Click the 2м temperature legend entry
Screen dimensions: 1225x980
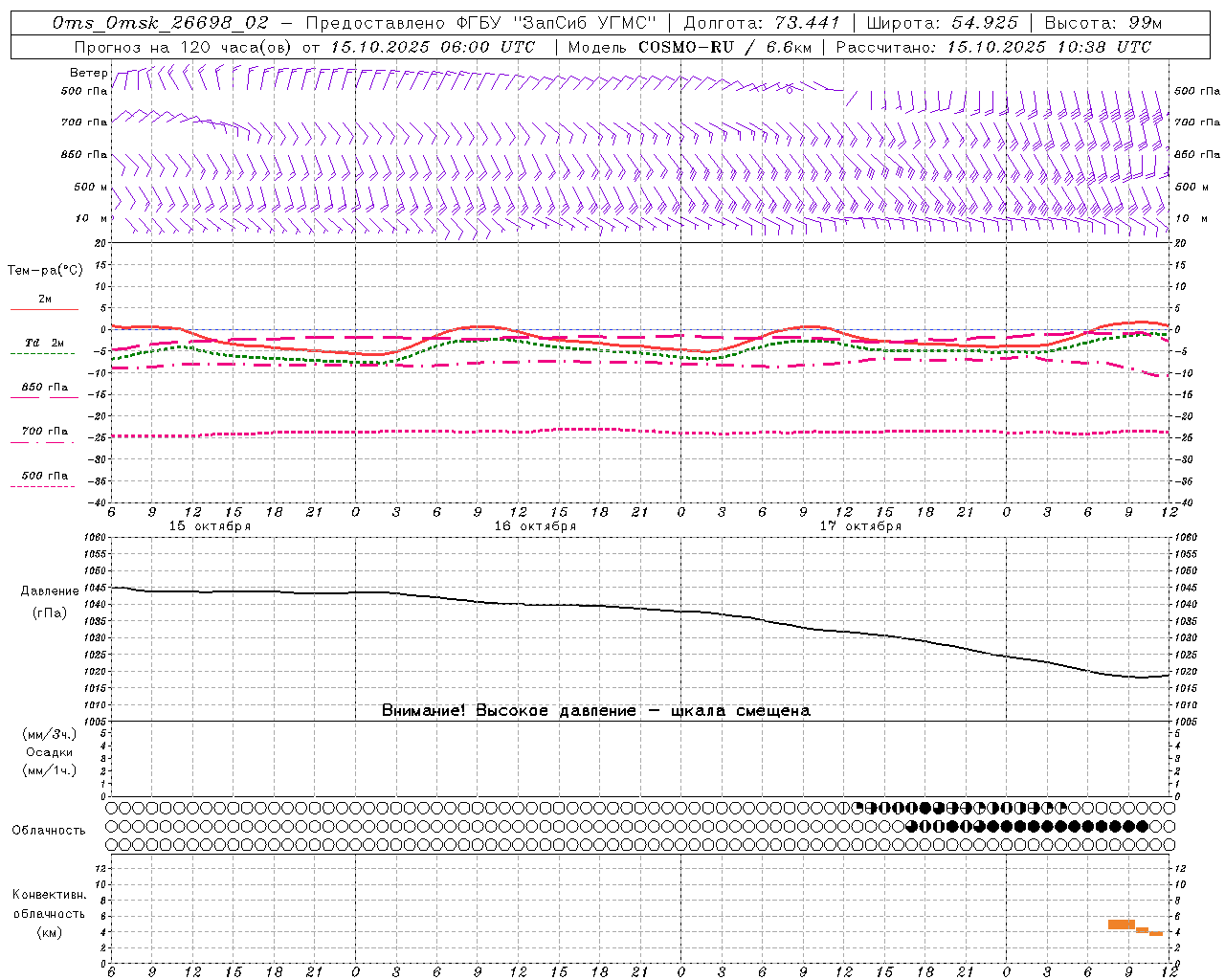point(45,300)
